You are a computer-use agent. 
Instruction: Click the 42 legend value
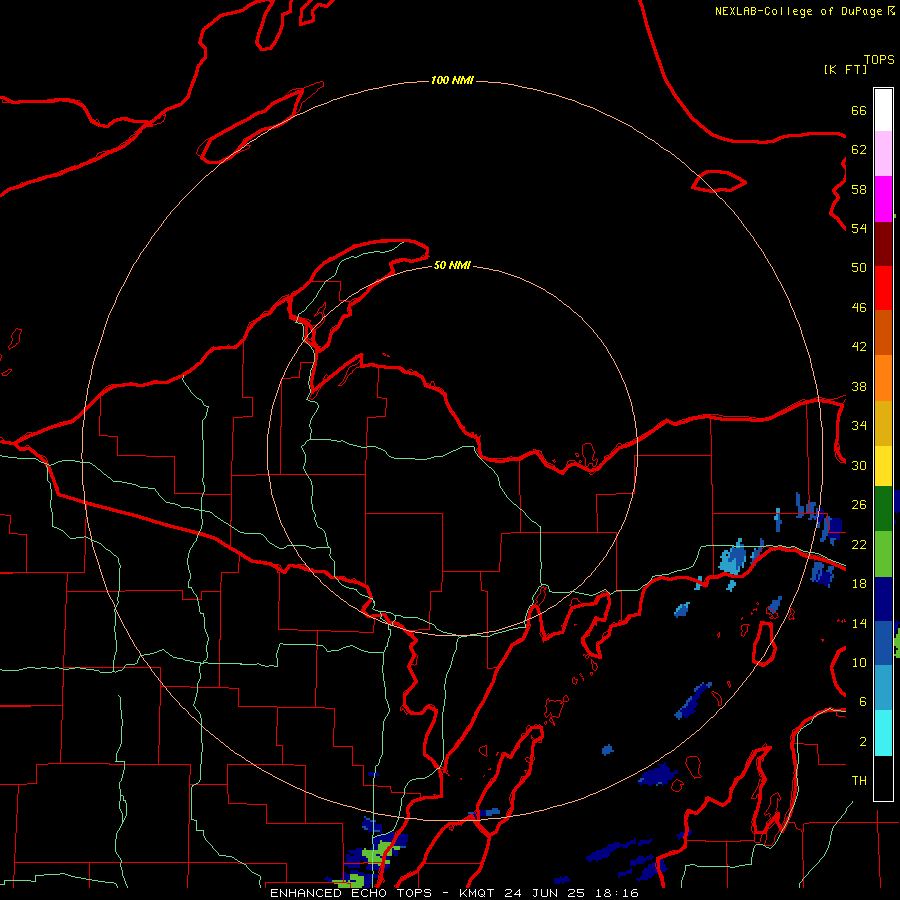[859, 347]
